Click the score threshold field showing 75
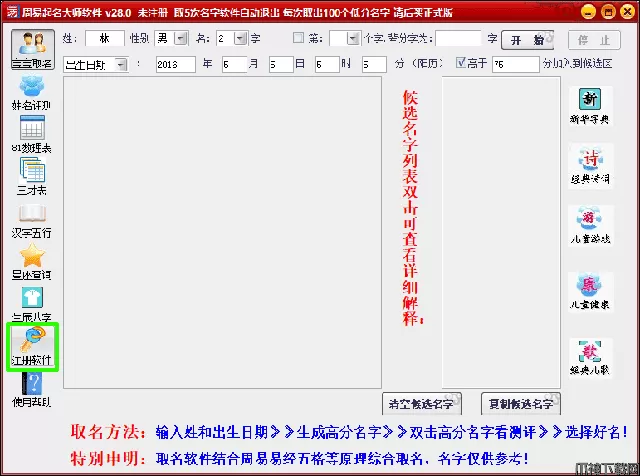The height and width of the screenshot is (476, 640). pyautogui.click(x=516, y=65)
